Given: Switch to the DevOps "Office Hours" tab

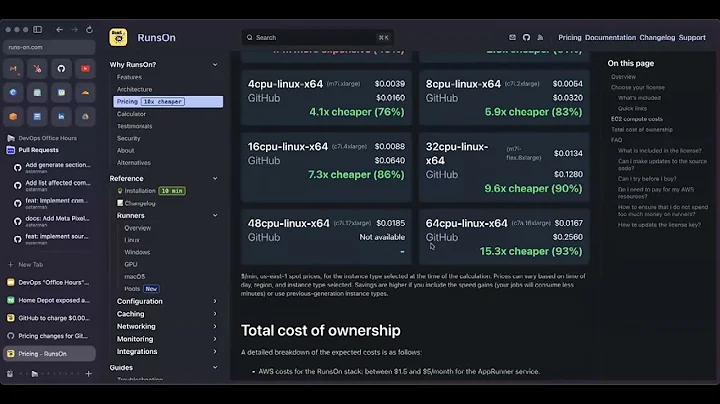Looking at the screenshot, I should (x=50, y=282).
